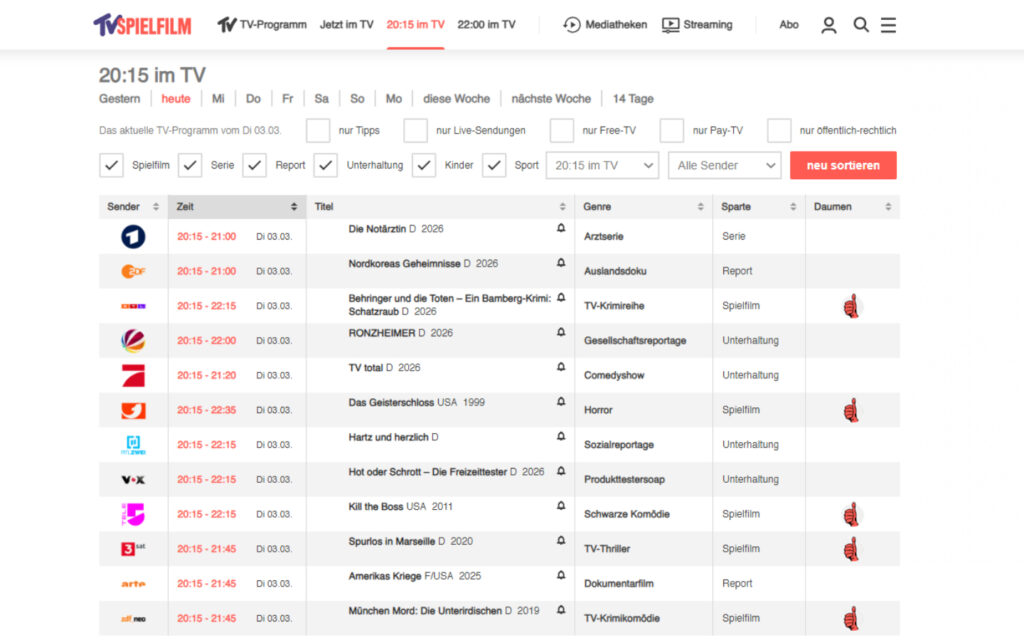
Task: Click the bell icon for Die Notärztin
Action: click(x=560, y=229)
